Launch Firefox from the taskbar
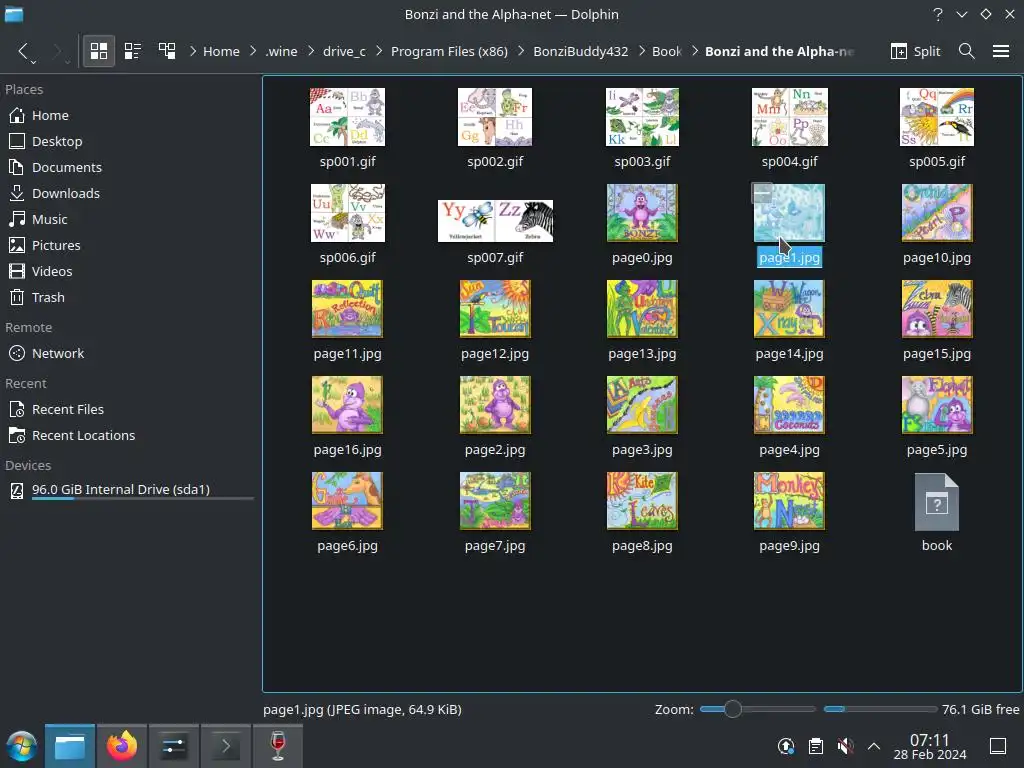The image size is (1024, 768). [121, 746]
